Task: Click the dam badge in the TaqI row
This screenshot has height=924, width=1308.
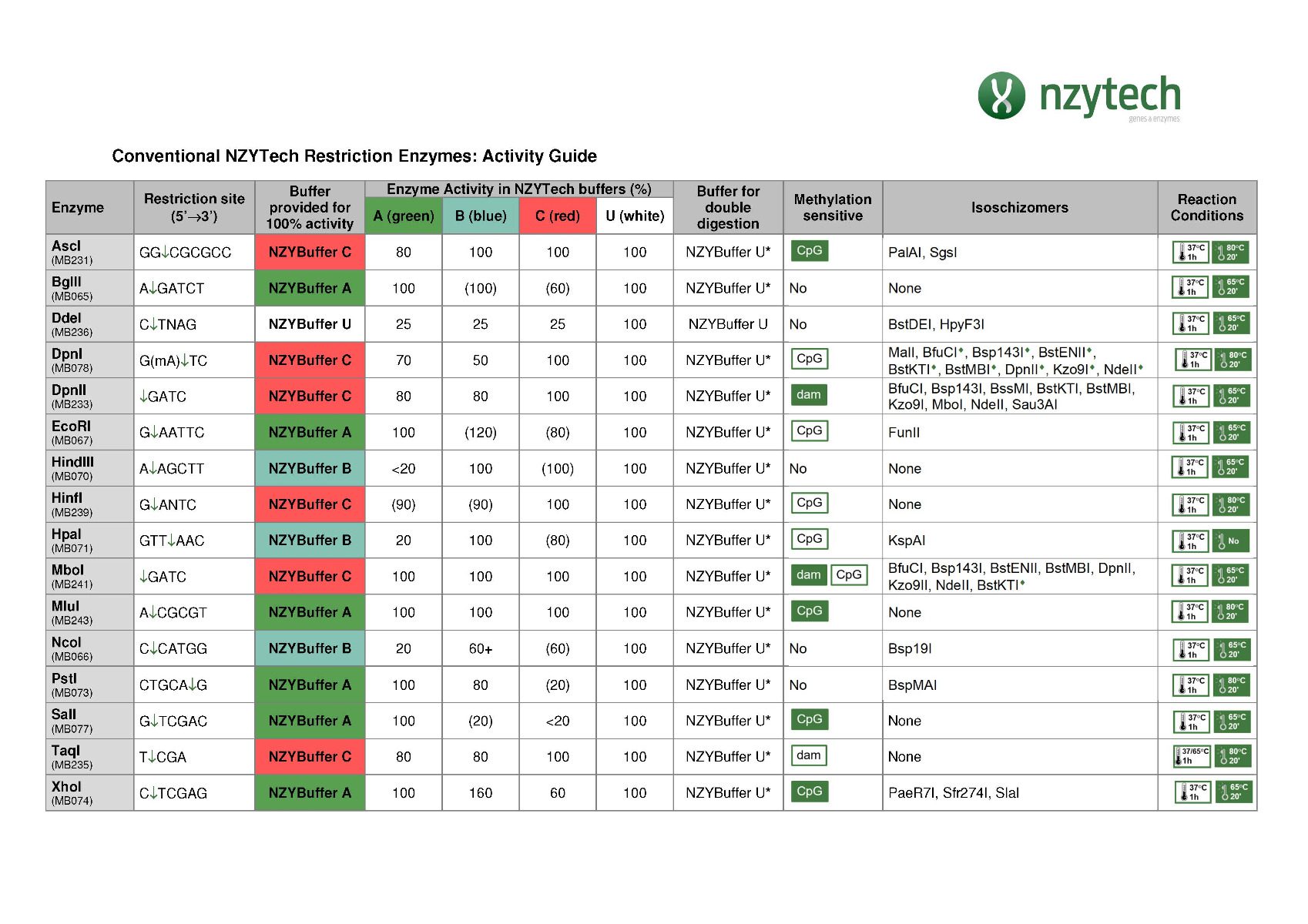Action: pyautogui.click(x=808, y=755)
